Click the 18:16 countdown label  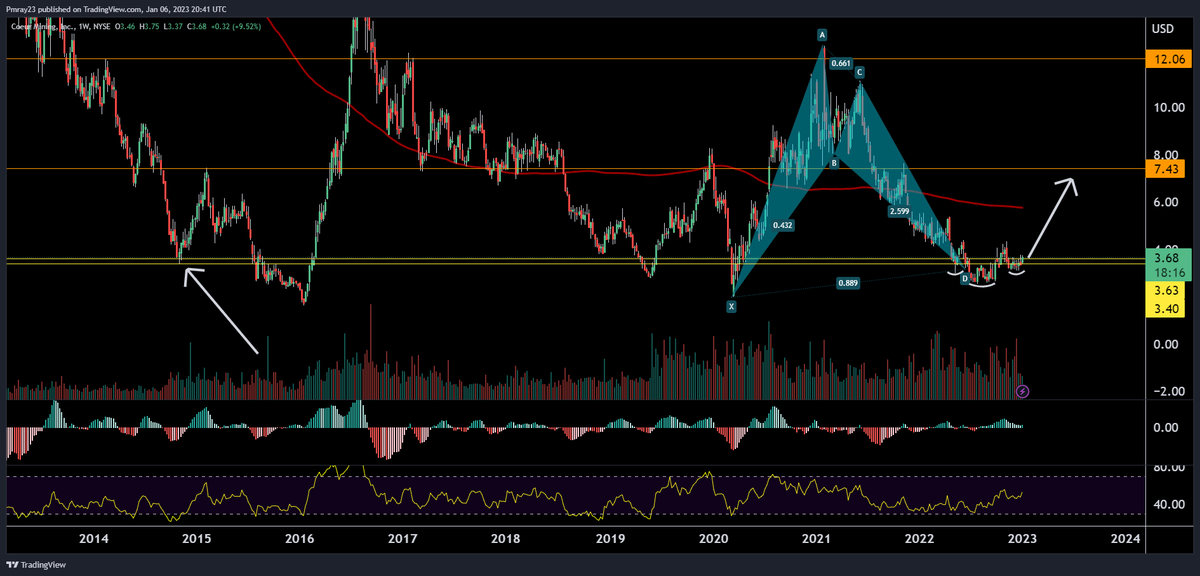pos(1171,272)
